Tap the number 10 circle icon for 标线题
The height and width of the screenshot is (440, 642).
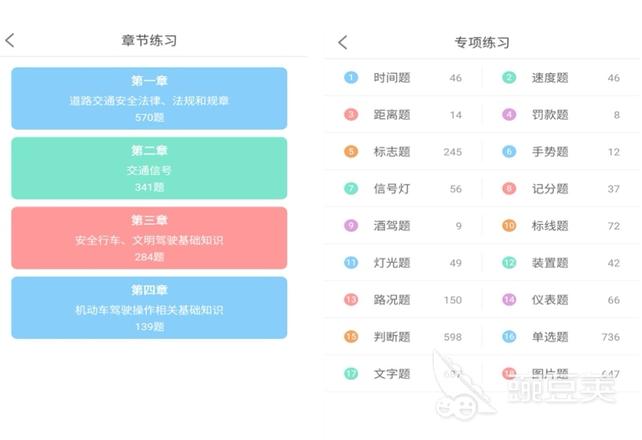509,226
